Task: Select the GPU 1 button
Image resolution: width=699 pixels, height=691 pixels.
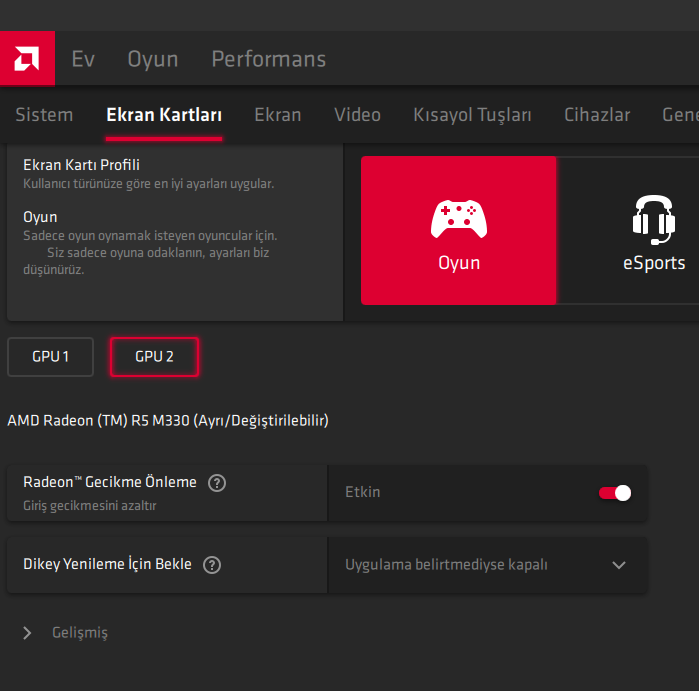Action: 50,357
